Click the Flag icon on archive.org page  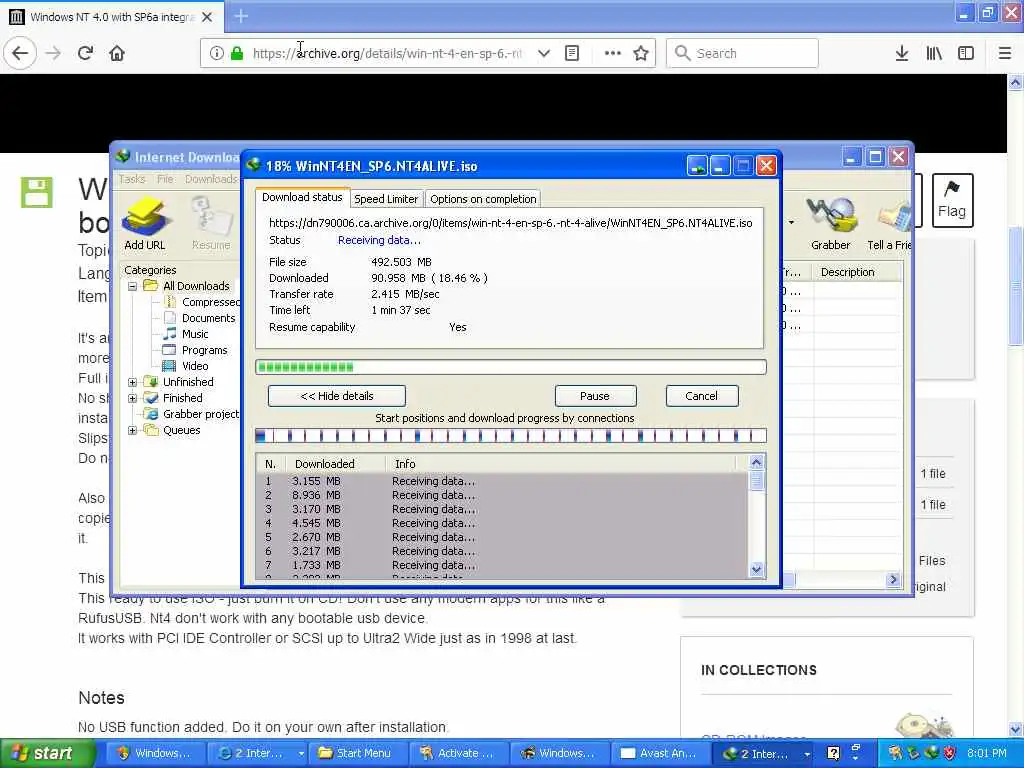[x=952, y=200]
